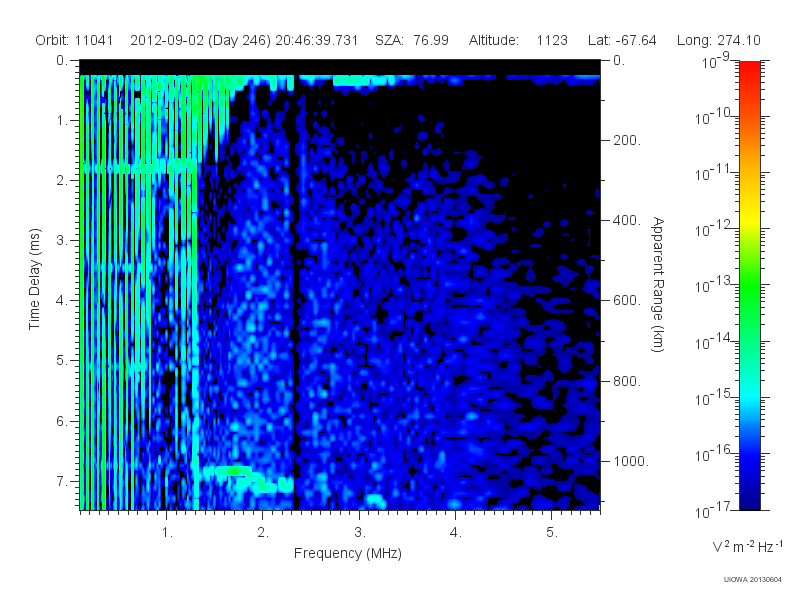Click the Lat: -67.64 value
Viewport: 800px width, 600px height.
pos(622,40)
